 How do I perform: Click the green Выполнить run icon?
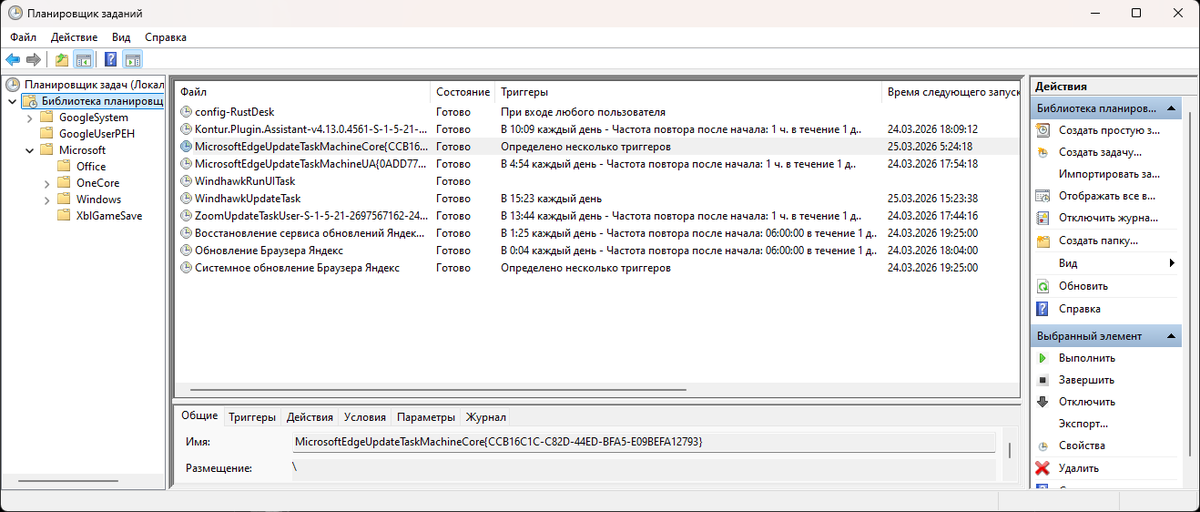point(1042,358)
